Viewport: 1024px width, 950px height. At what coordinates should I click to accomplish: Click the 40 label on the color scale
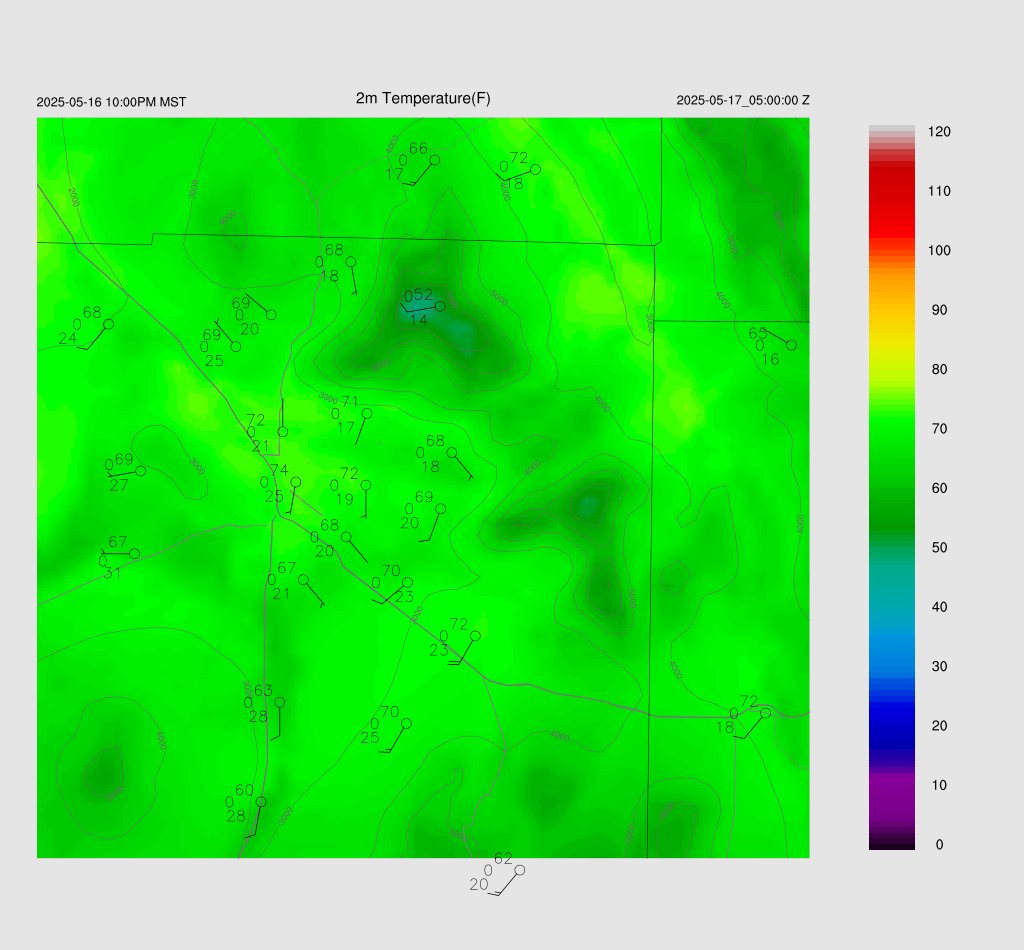(x=939, y=607)
